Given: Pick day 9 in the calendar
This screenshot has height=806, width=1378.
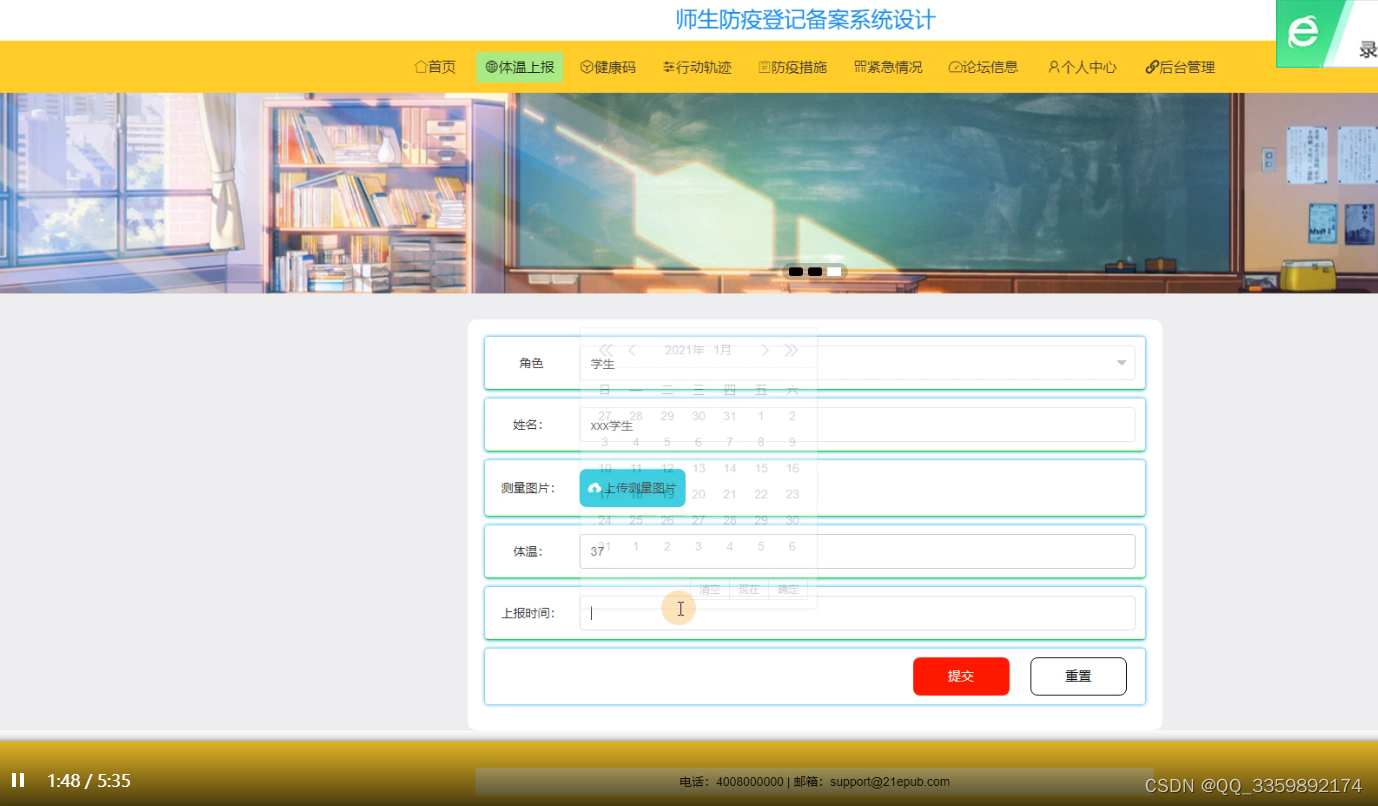Looking at the screenshot, I should point(792,442).
